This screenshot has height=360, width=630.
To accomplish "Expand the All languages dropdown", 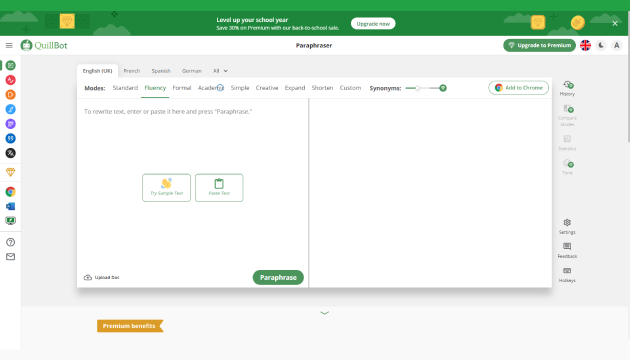I will pos(220,71).
